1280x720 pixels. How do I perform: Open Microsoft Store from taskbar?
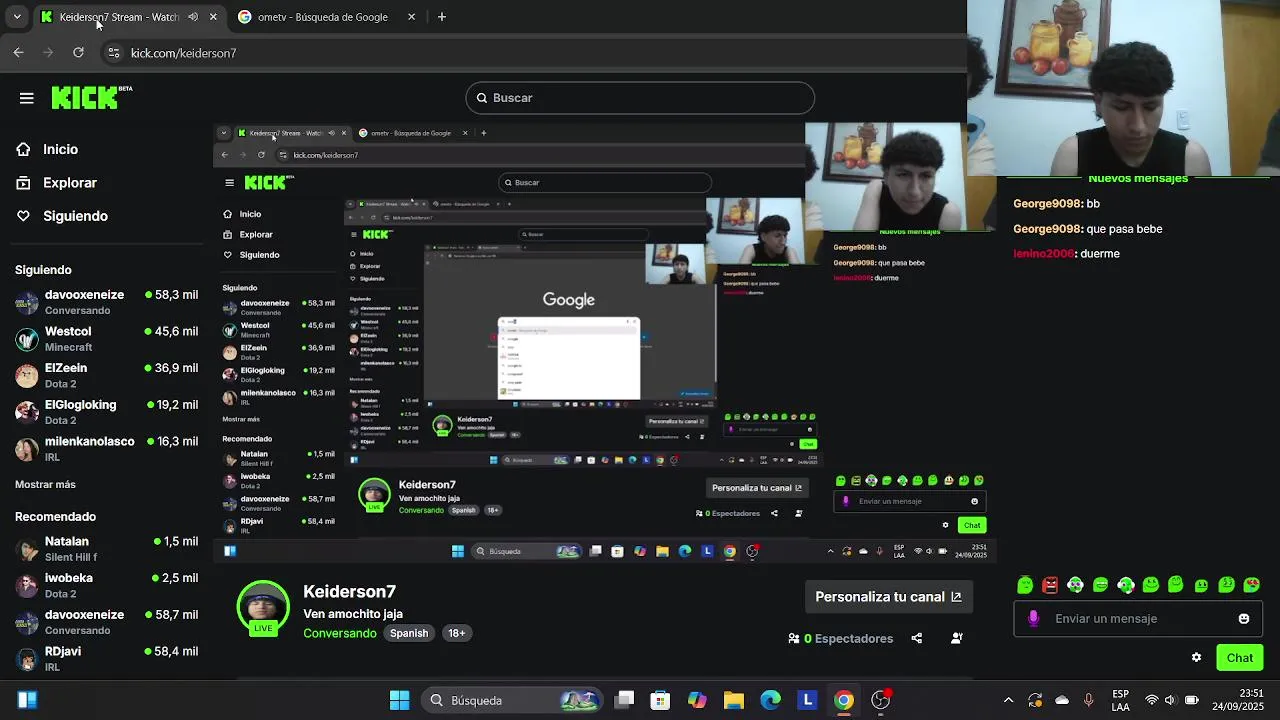660,700
